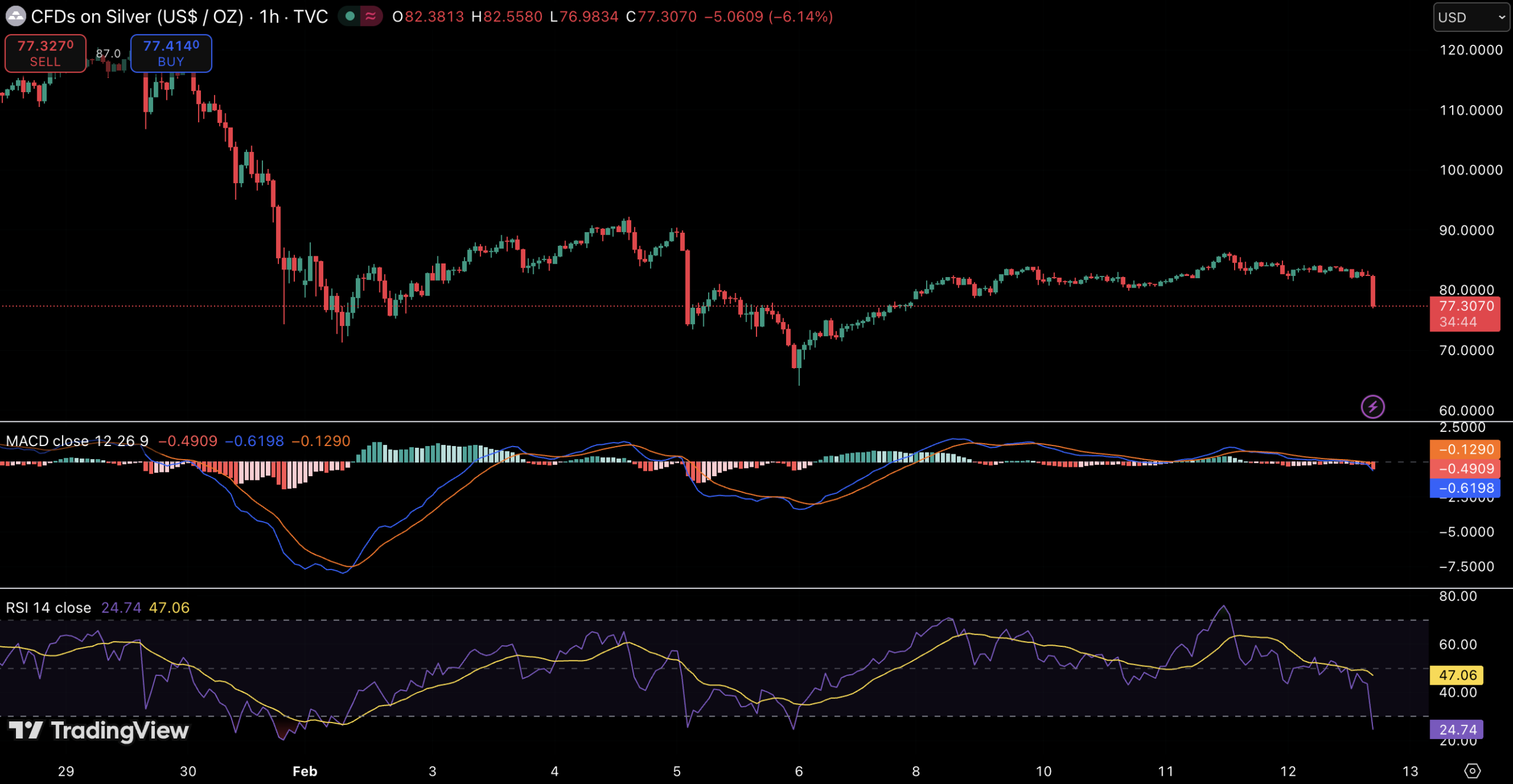Click the orange -0.1290 MACD value label
Screen dimensions: 1513x784
click(1465, 449)
